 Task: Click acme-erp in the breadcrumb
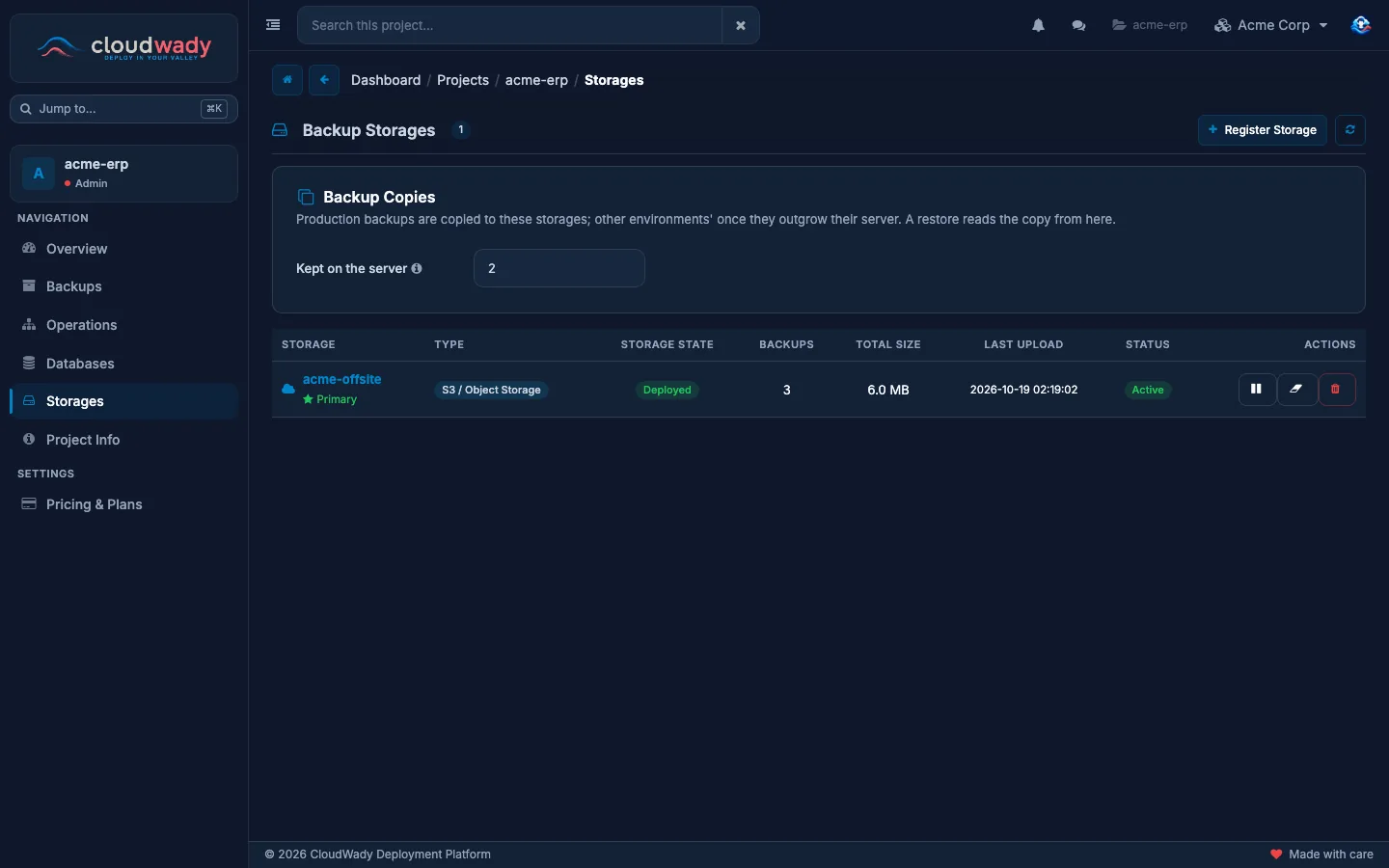536,80
